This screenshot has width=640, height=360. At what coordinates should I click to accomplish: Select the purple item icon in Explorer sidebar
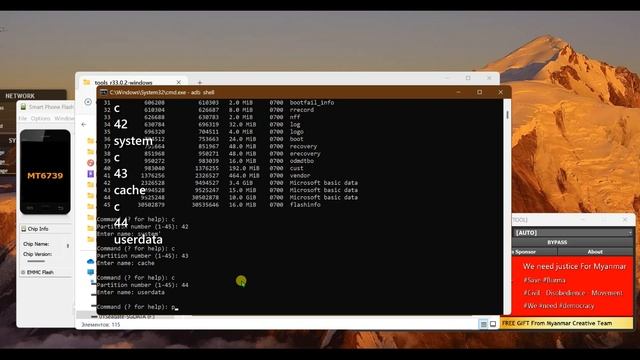[x=91, y=173]
